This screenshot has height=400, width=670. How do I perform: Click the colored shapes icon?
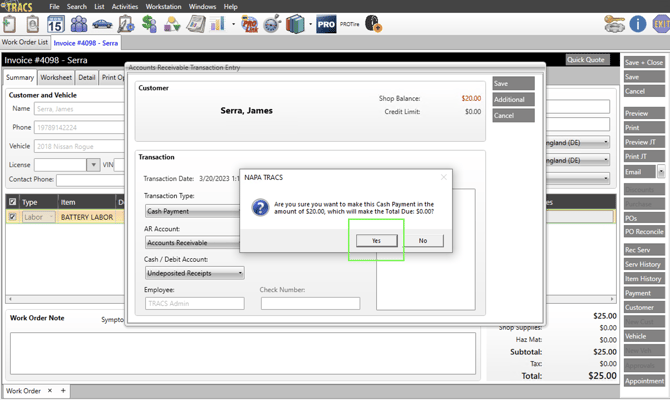click(172, 24)
